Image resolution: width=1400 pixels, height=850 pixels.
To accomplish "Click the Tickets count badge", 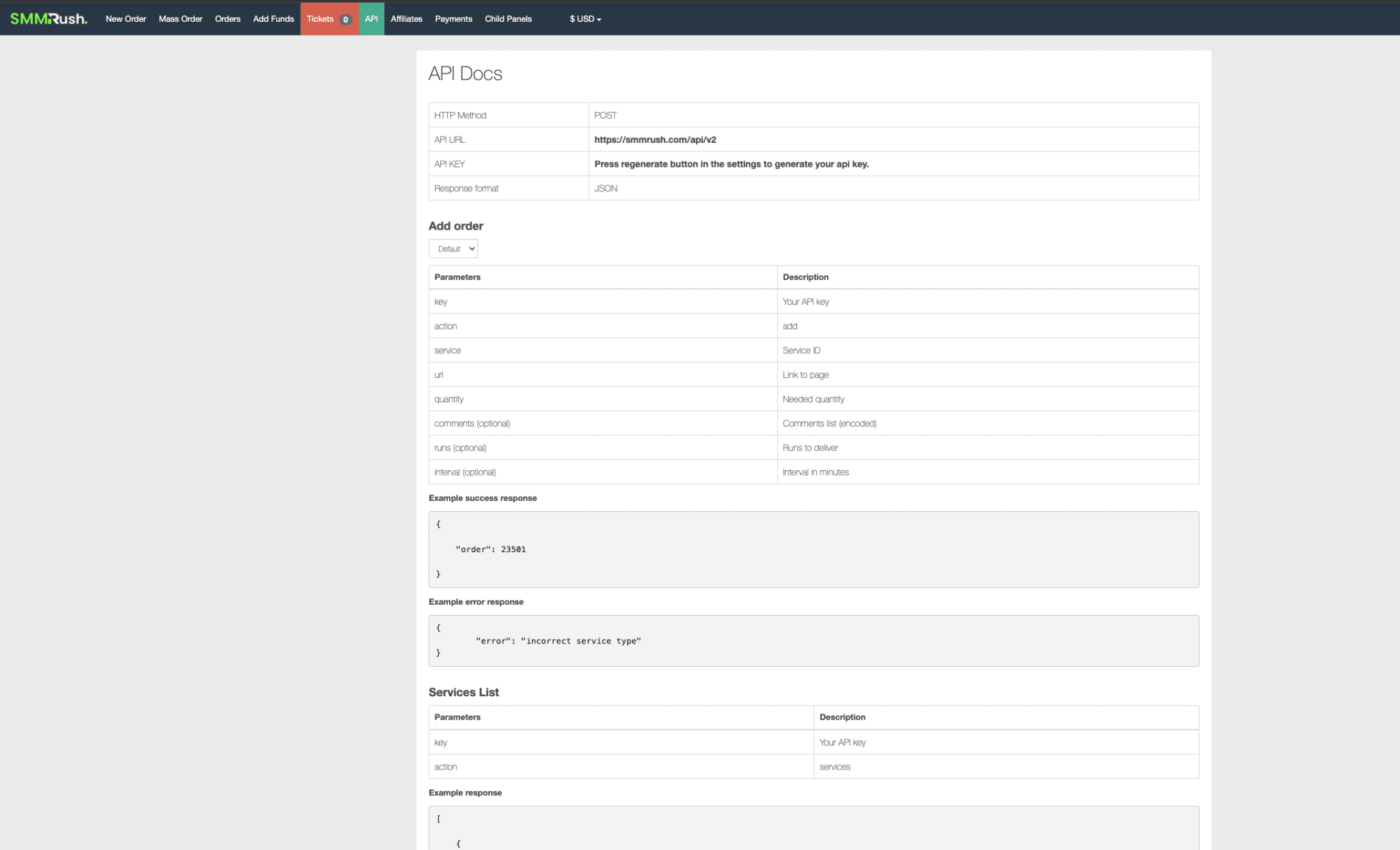I will click(x=345, y=19).
